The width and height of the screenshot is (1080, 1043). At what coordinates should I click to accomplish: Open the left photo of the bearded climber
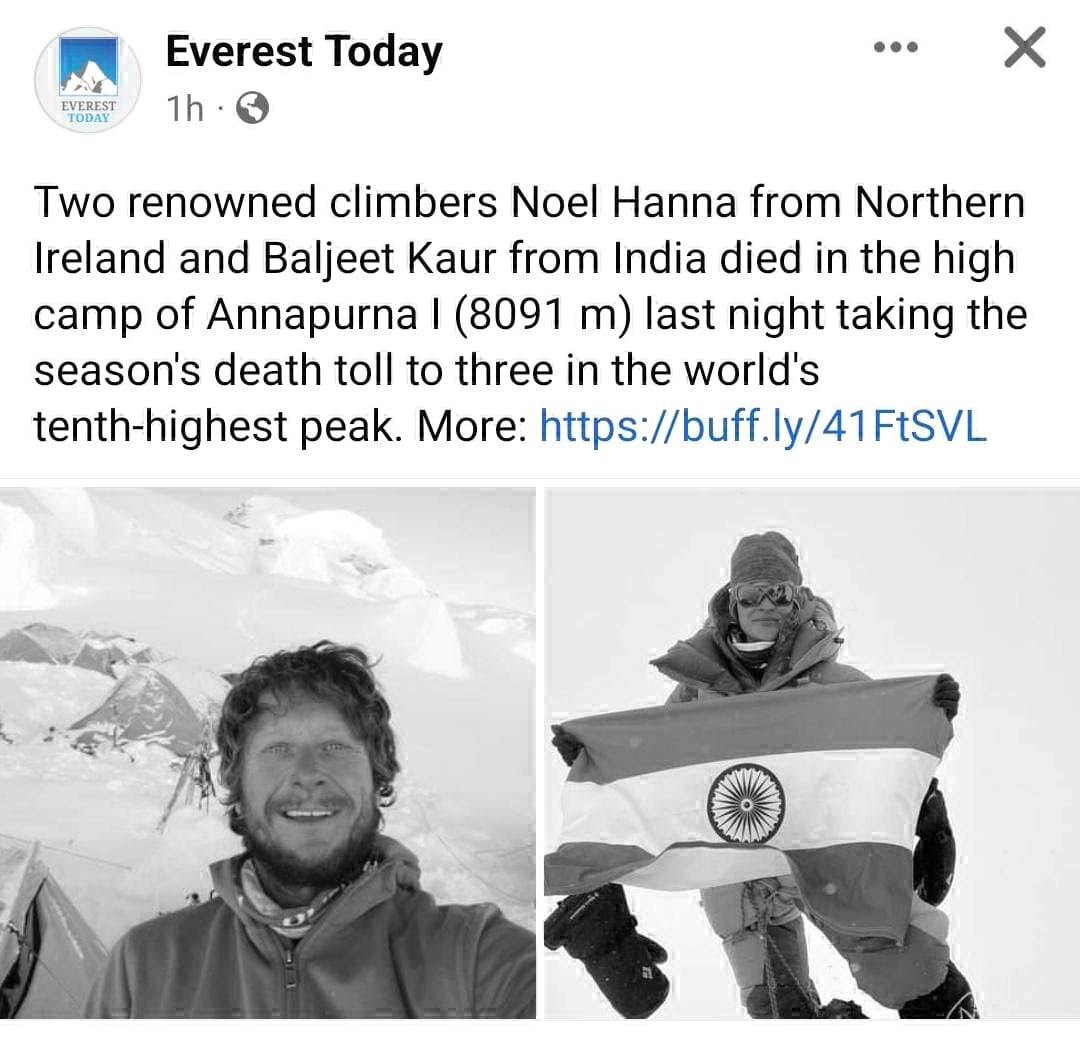[x=268, y=752]
